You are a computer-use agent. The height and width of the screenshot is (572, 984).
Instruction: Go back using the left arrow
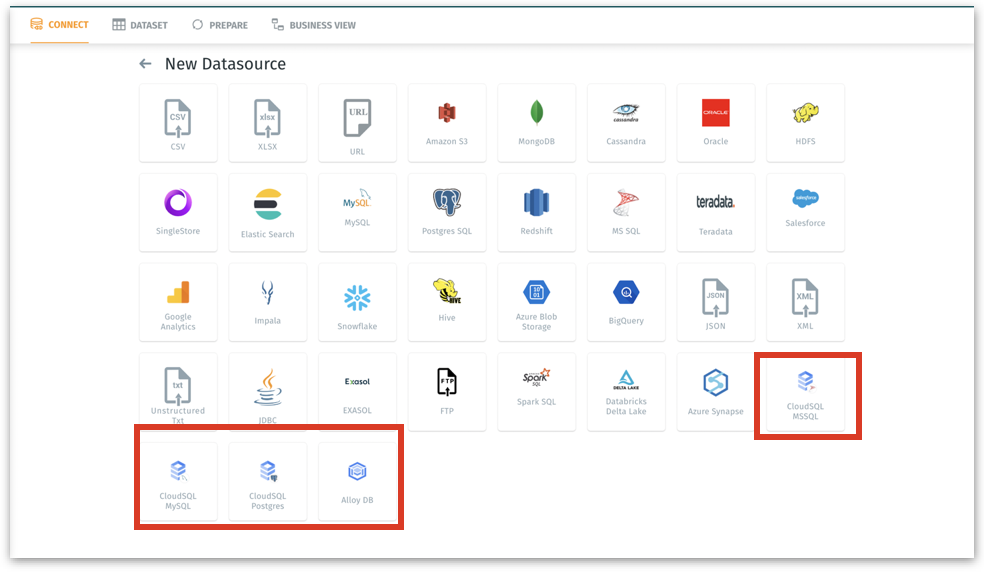pyautogui.click(x=145, y=63)
